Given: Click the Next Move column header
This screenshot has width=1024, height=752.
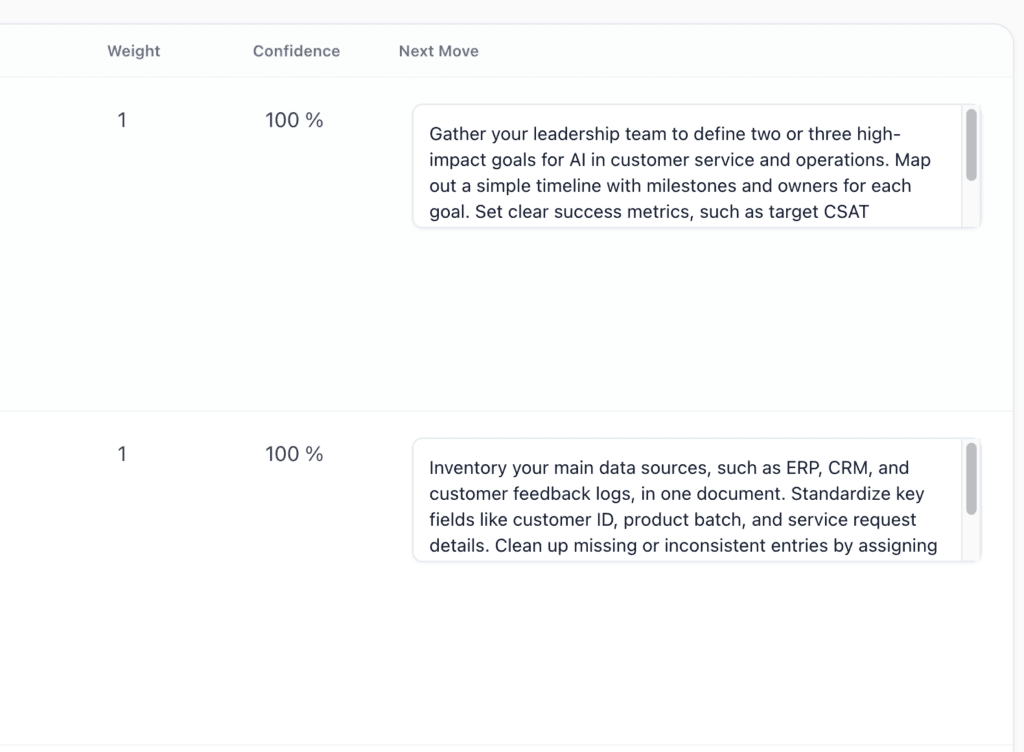Looking at the screenshot, I should tap(438, 51).
